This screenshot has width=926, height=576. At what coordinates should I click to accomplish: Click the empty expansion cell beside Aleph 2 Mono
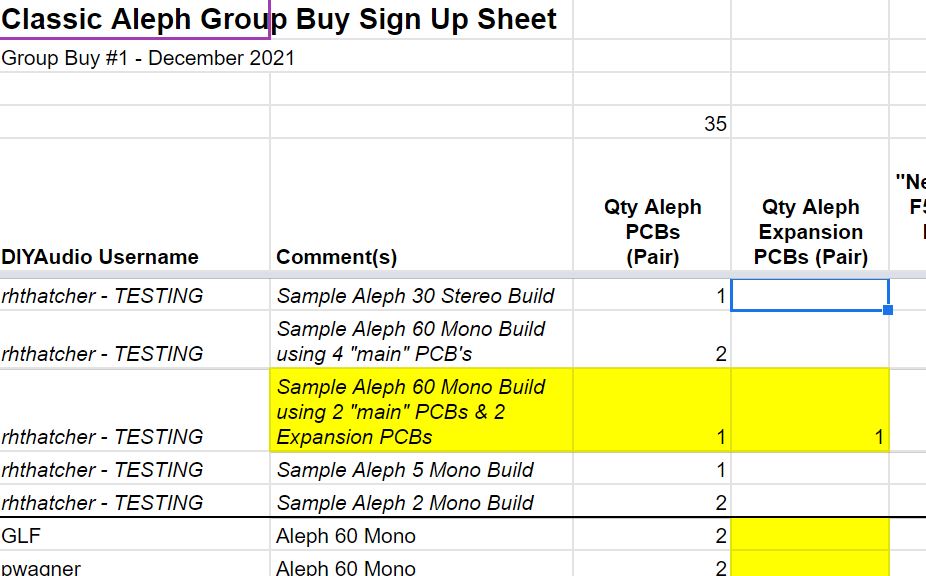click(810, 502)
